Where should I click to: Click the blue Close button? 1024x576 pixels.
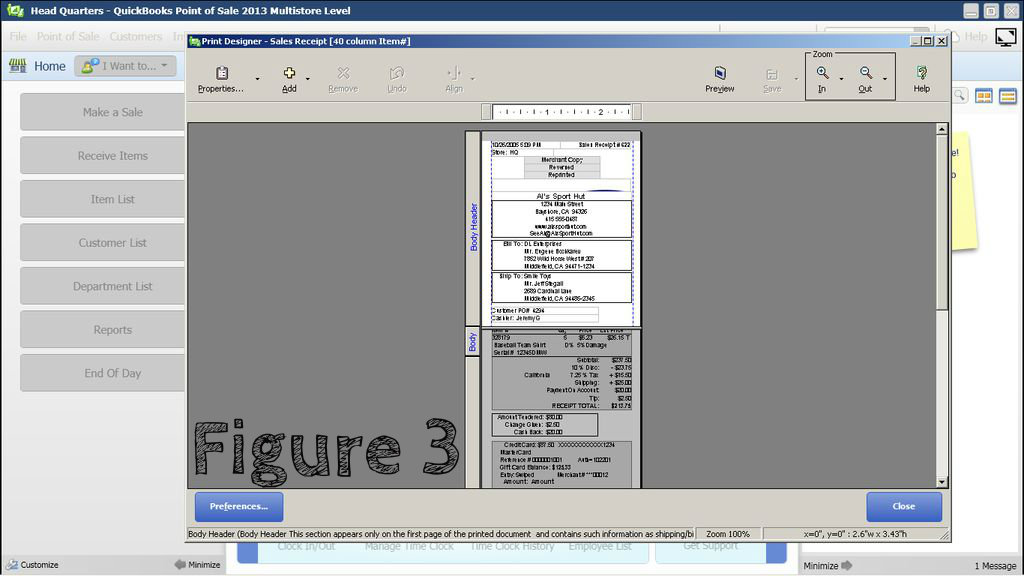point(904,507)
